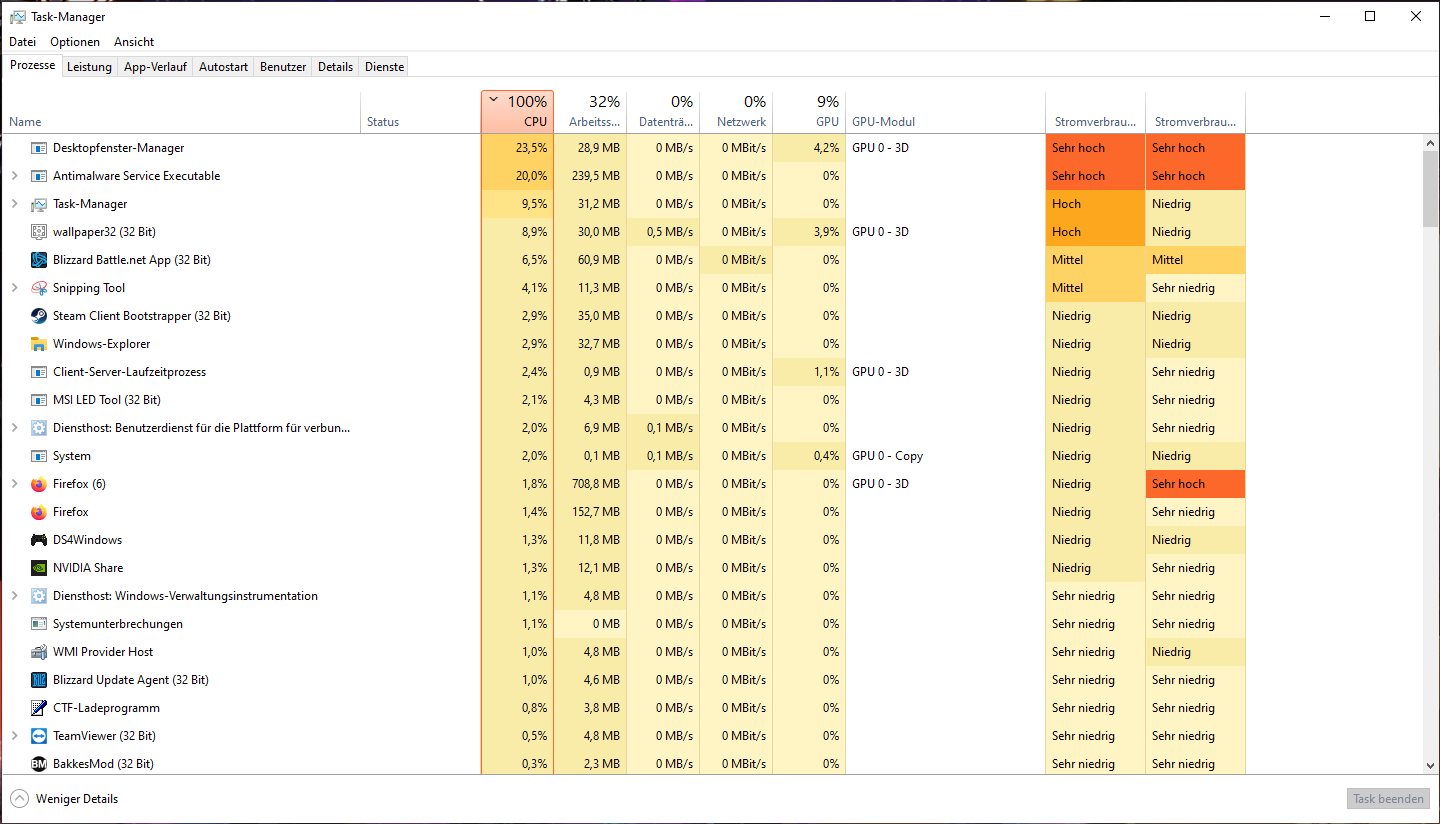The height and width of the screenshot is (824, 1440).
Task: Select the Prozesse tab
Action: click(x=33, y=65)
